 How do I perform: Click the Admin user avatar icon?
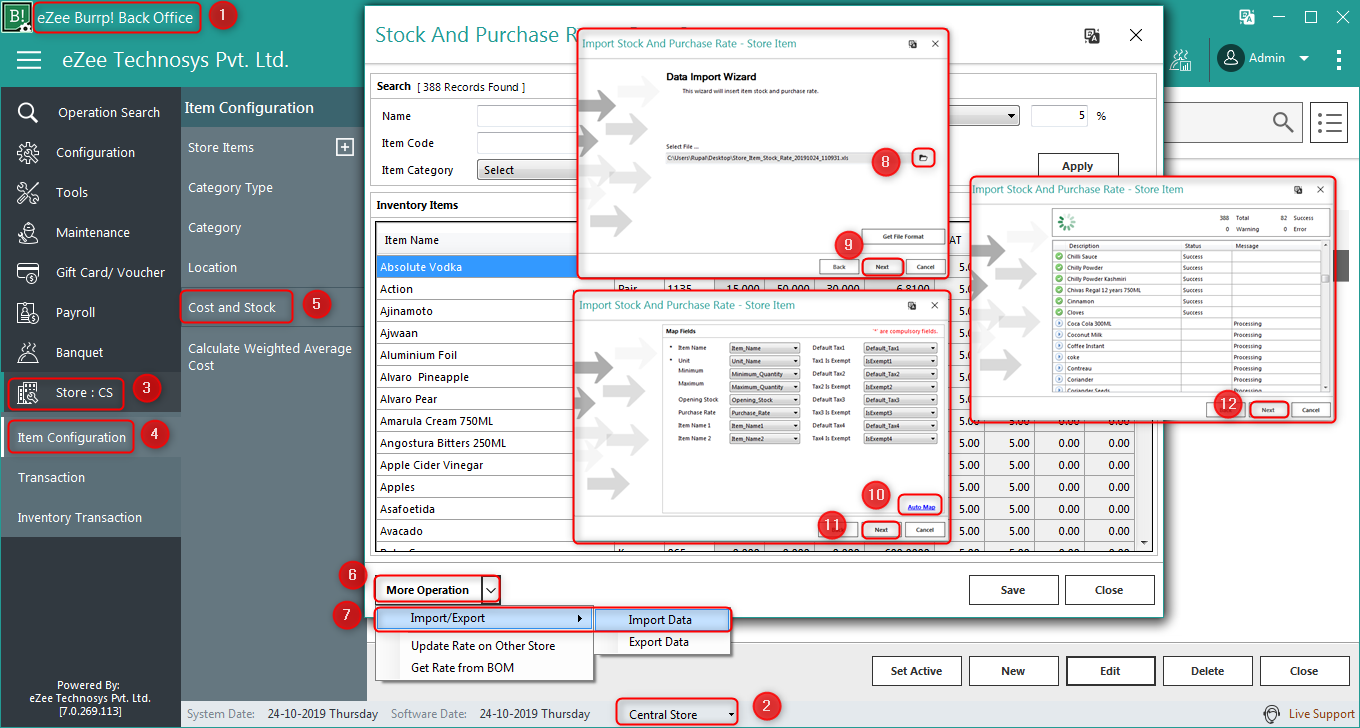(x=1230, y=59)
